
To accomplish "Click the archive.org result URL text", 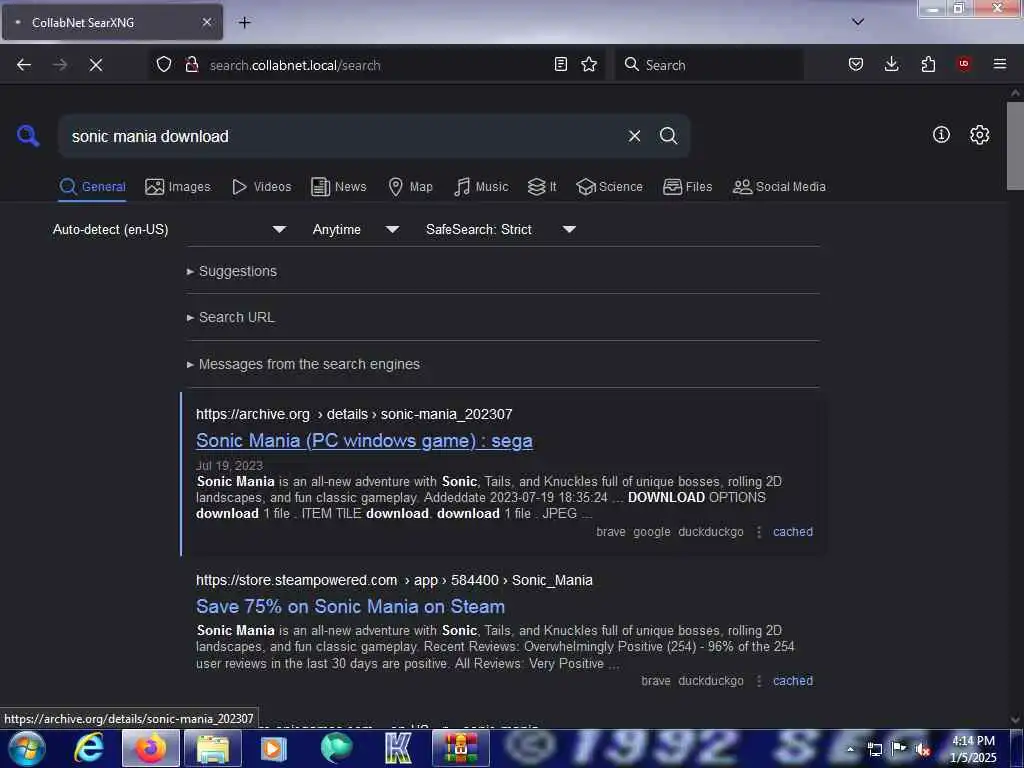I will pos(354,414).
